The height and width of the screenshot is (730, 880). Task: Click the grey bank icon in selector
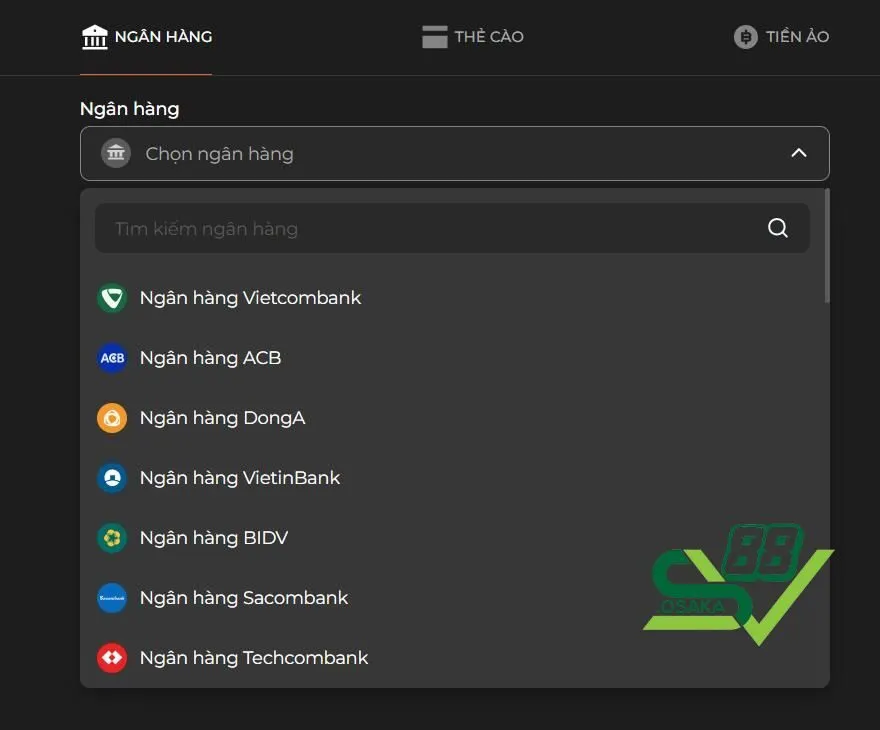coord(116,153)
